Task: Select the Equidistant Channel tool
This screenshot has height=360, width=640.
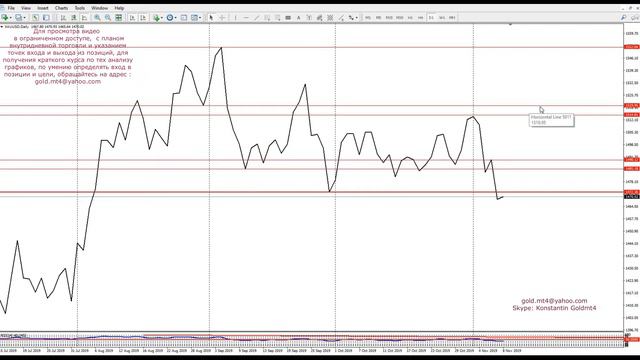Action: [267, 18]
